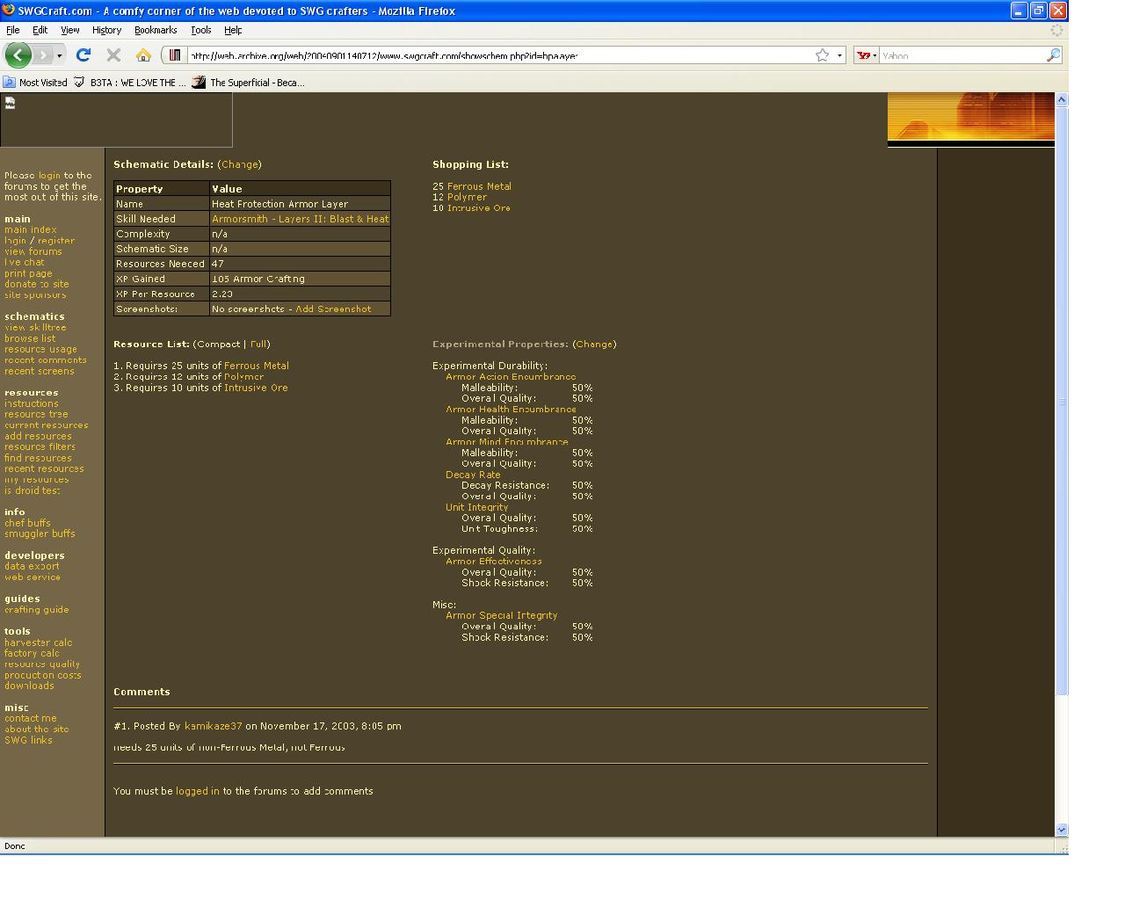Open the Tools menu
The image size is (1125, 900).
(x=201, y=30)
